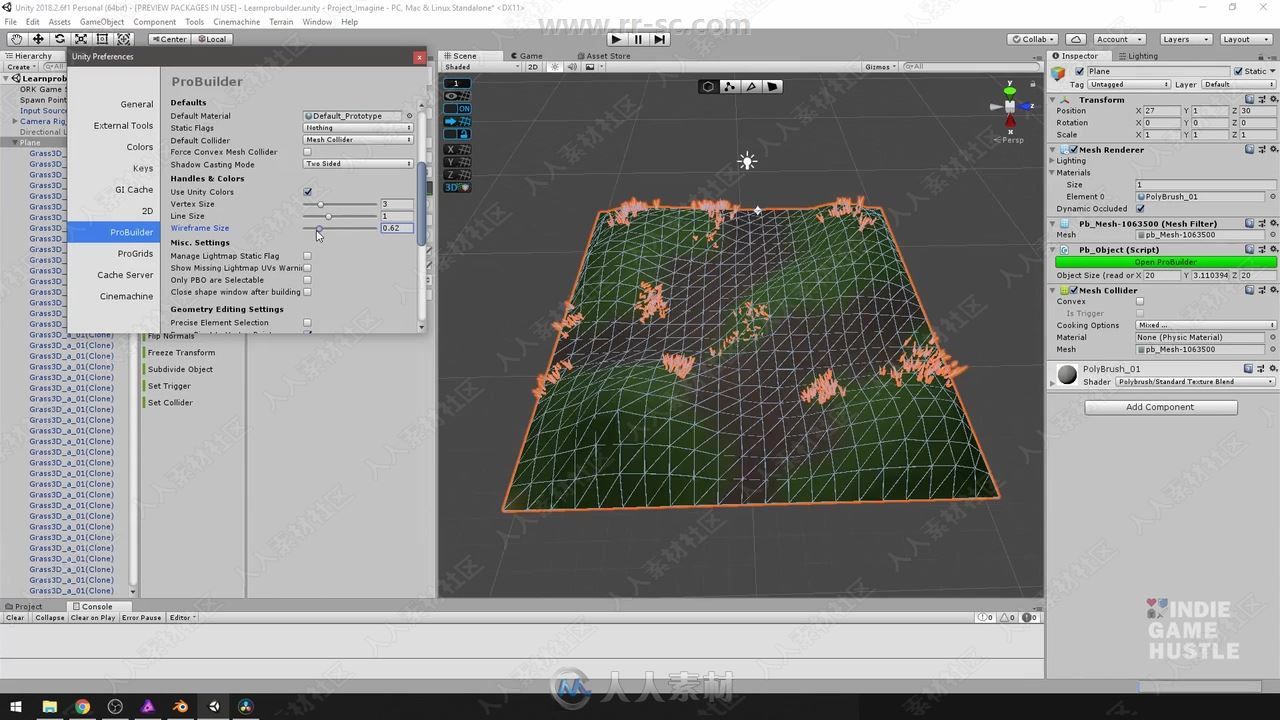Screen dimensions: 1280x720
Task: Open File Explorer from the taskbar
Action: 49,706
